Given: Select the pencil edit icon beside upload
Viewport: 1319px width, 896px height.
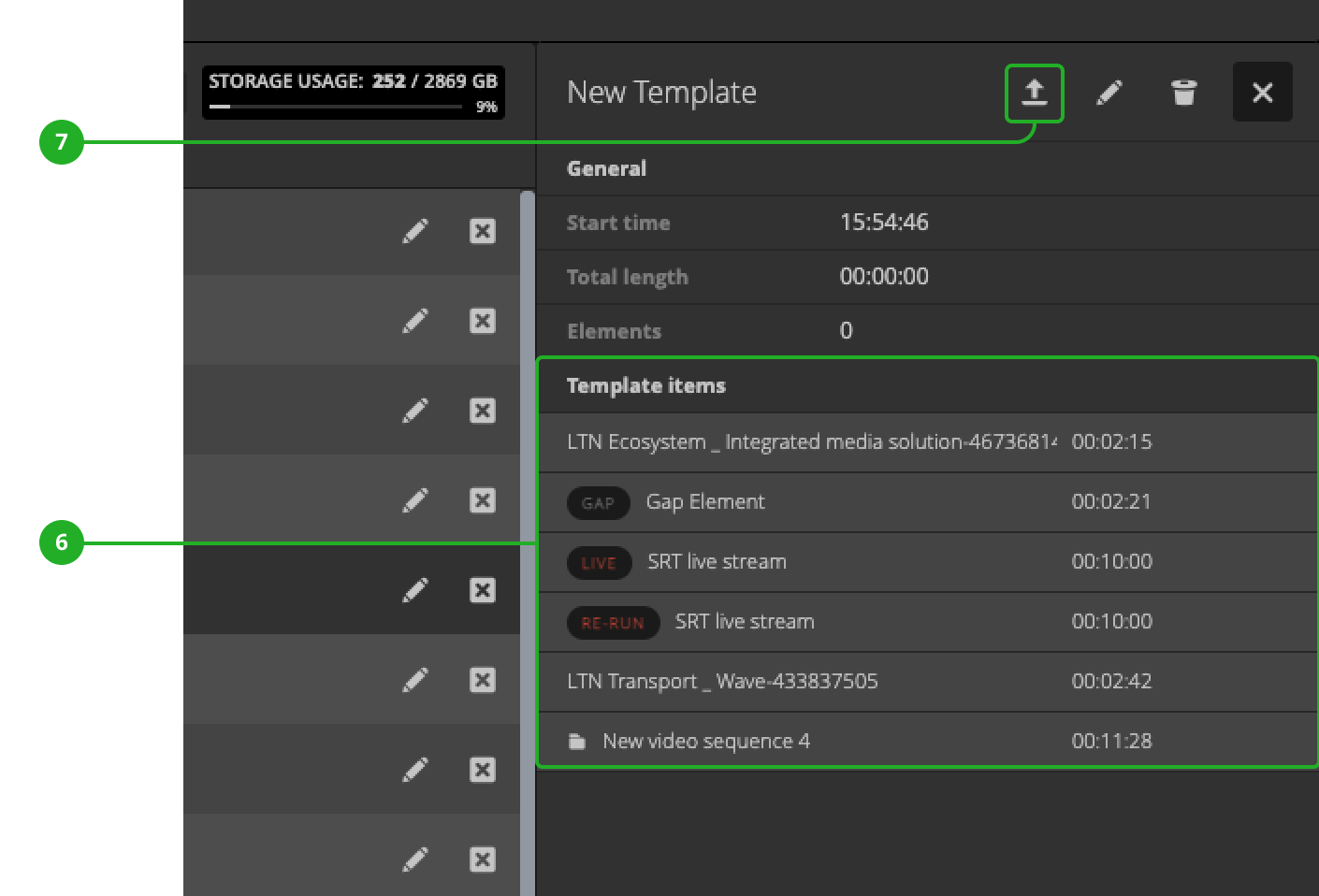Looking at the screenshot, I should 1109,92.
